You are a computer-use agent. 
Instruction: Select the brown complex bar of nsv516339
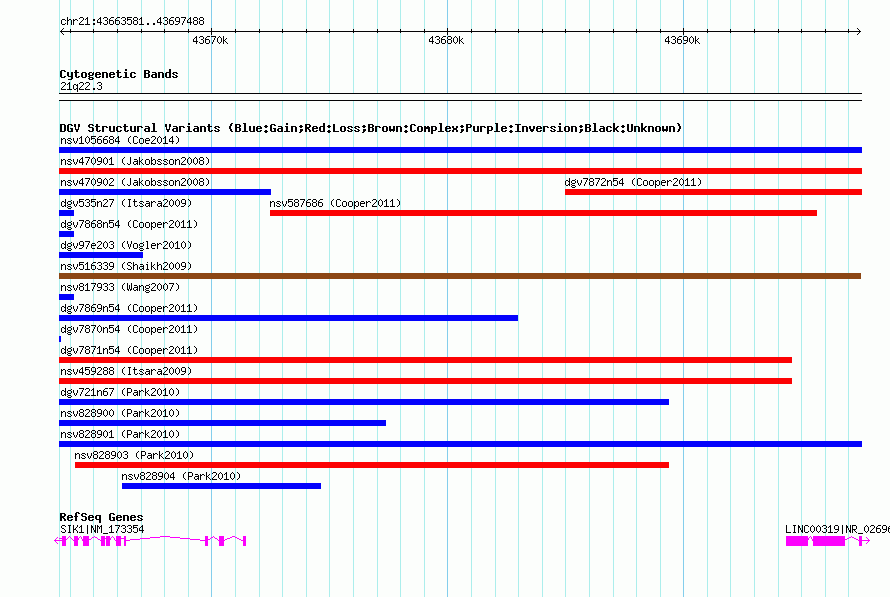click(x=460, y=276)
